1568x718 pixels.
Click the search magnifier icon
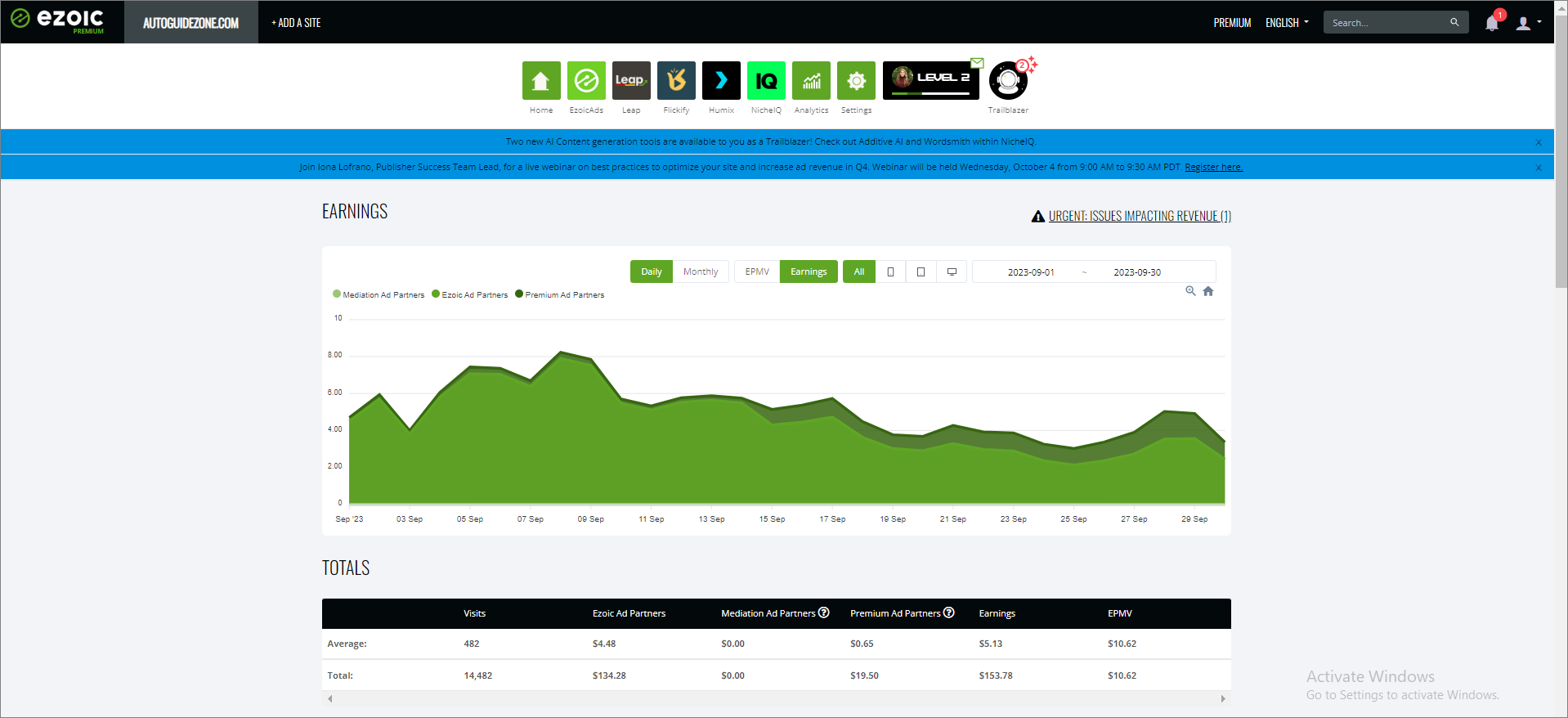pyautogui.click(x=1454, y=23)
